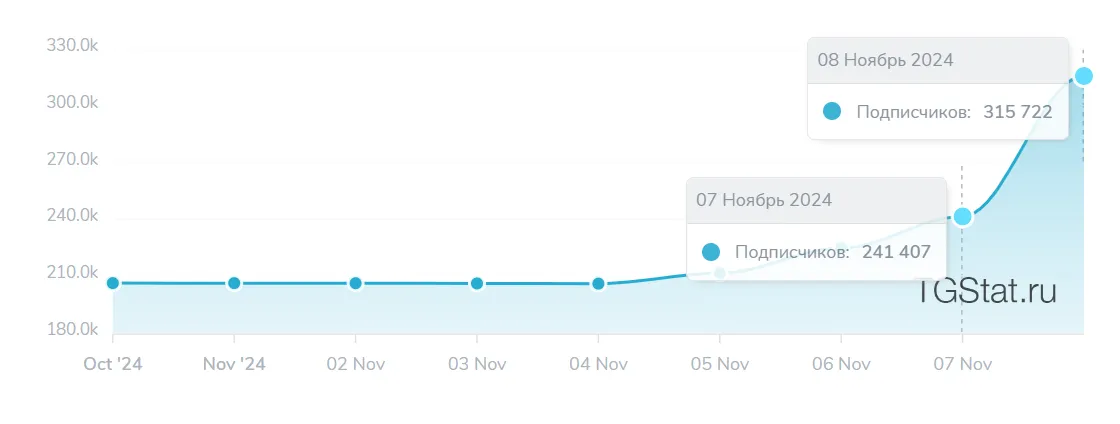Viewport: 1120px width, 424px height.
Task: Select the data point above 02 Nov
Action: (355, 283)
